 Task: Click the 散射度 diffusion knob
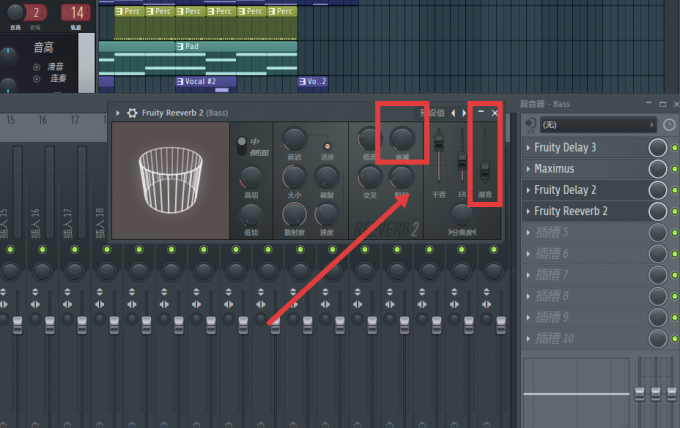[x=294, y=215]
